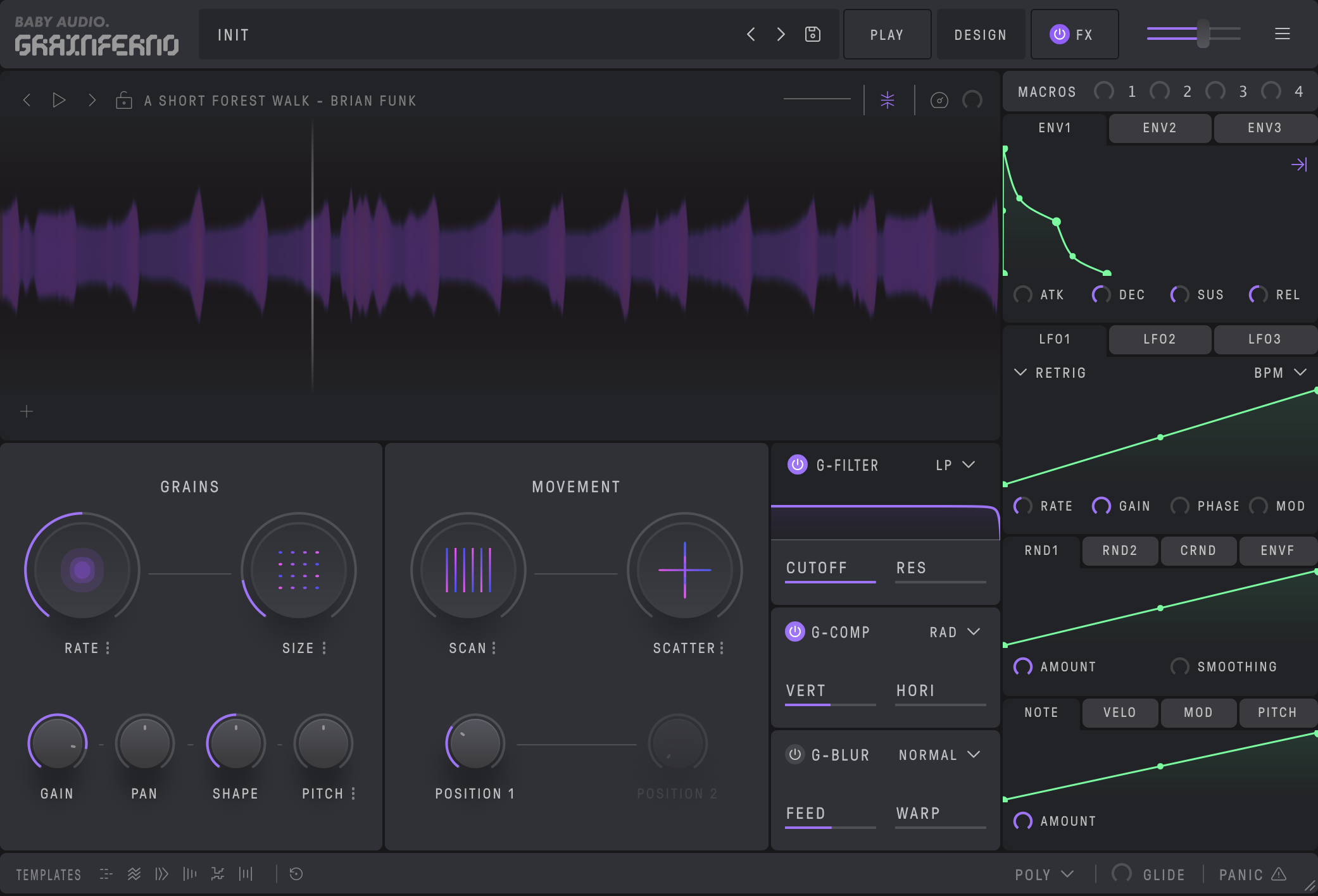Click the sample lock icon
Screen dimensions: 1318x896
124,101
